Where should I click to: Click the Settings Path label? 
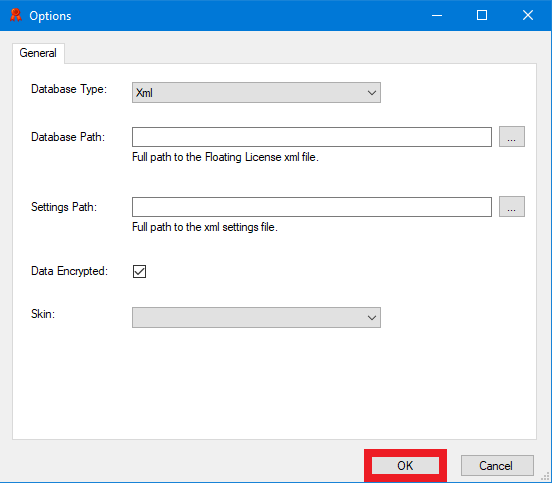[x=64, y=207]
